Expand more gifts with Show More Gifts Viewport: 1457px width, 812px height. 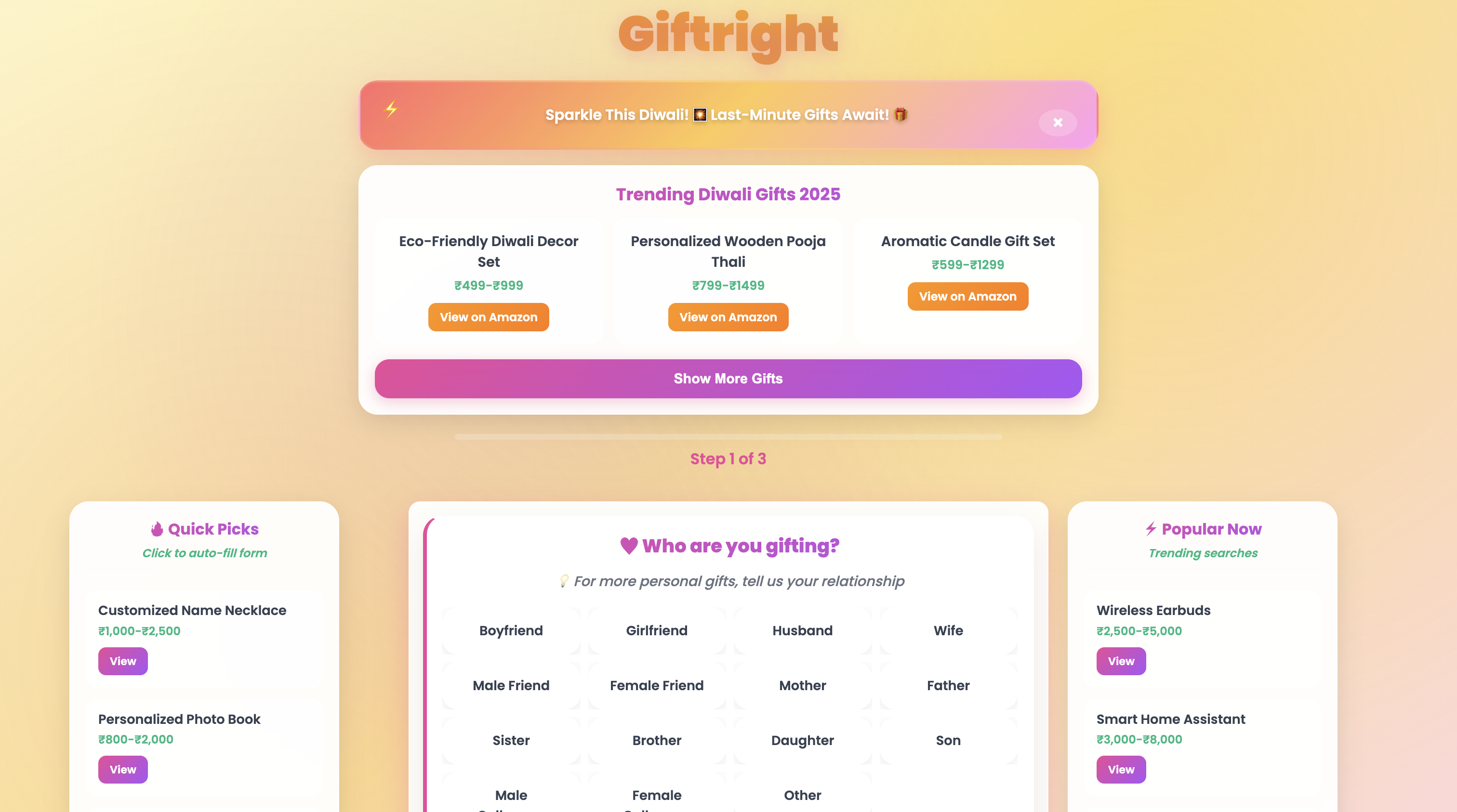tap(728, 378)
